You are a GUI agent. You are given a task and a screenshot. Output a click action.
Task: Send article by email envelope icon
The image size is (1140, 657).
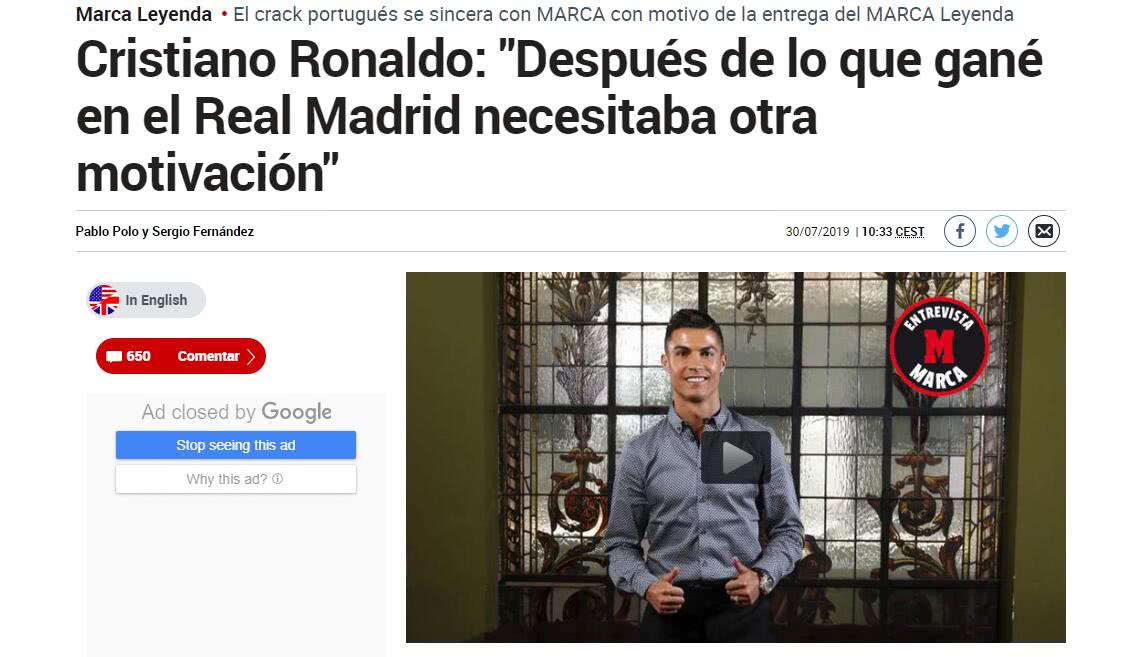[1044, 231]
